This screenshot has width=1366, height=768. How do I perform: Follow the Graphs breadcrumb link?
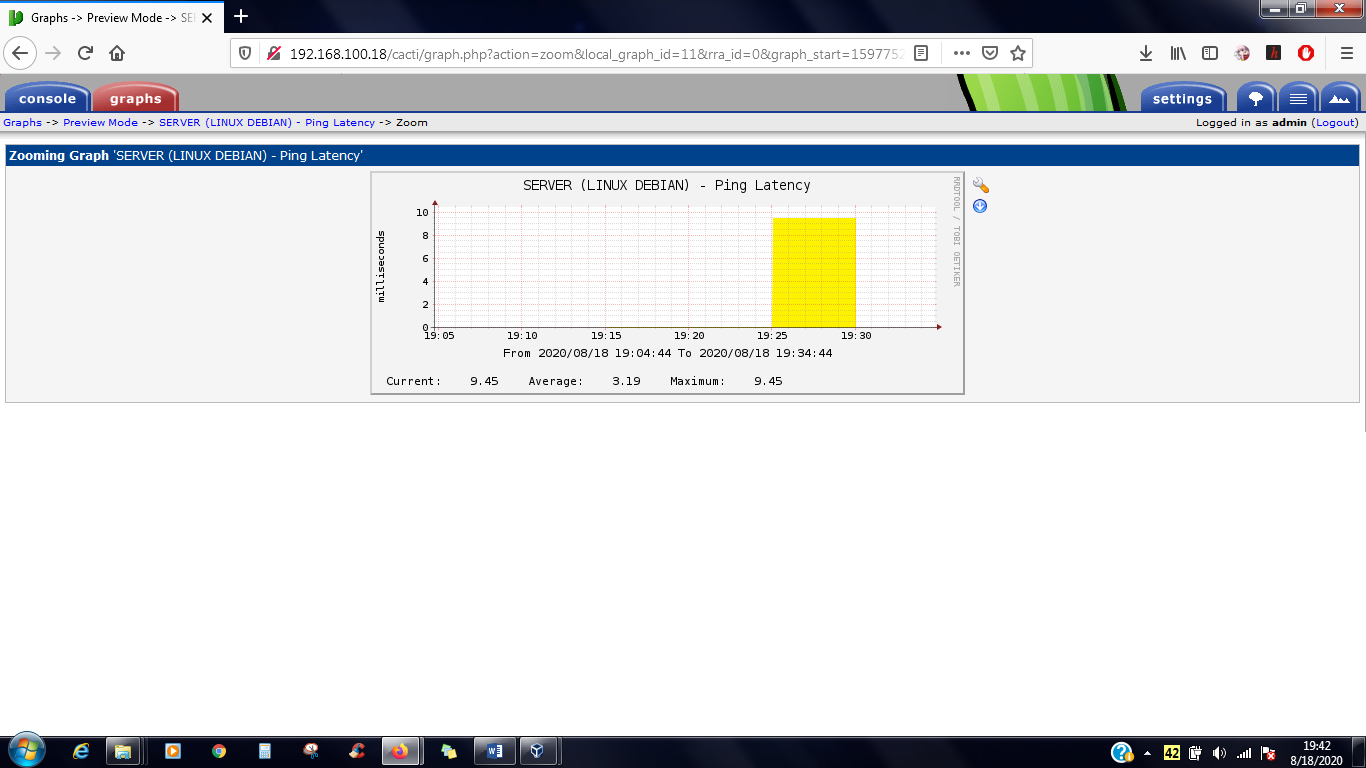pyautogui.click(x=23, y=122)
